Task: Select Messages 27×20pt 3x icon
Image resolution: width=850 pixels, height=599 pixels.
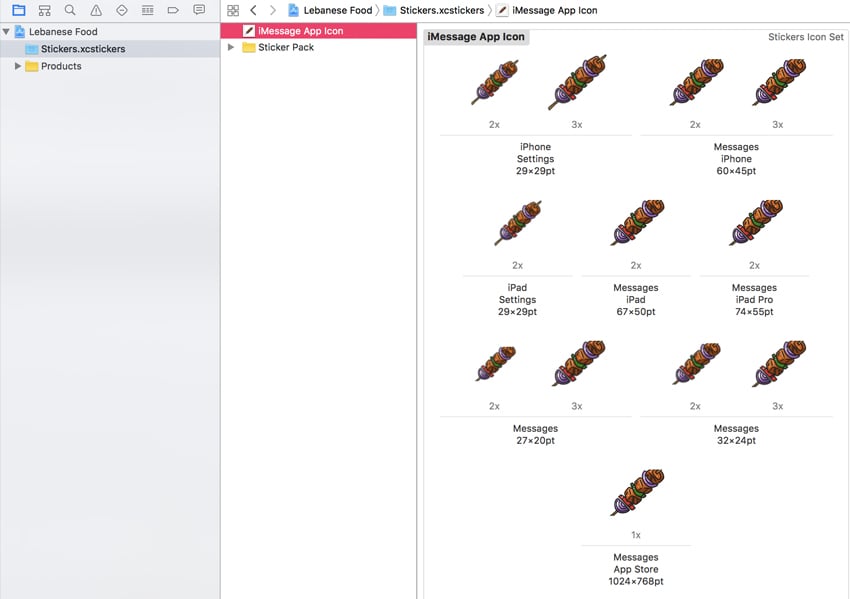Action: point(578,363)
